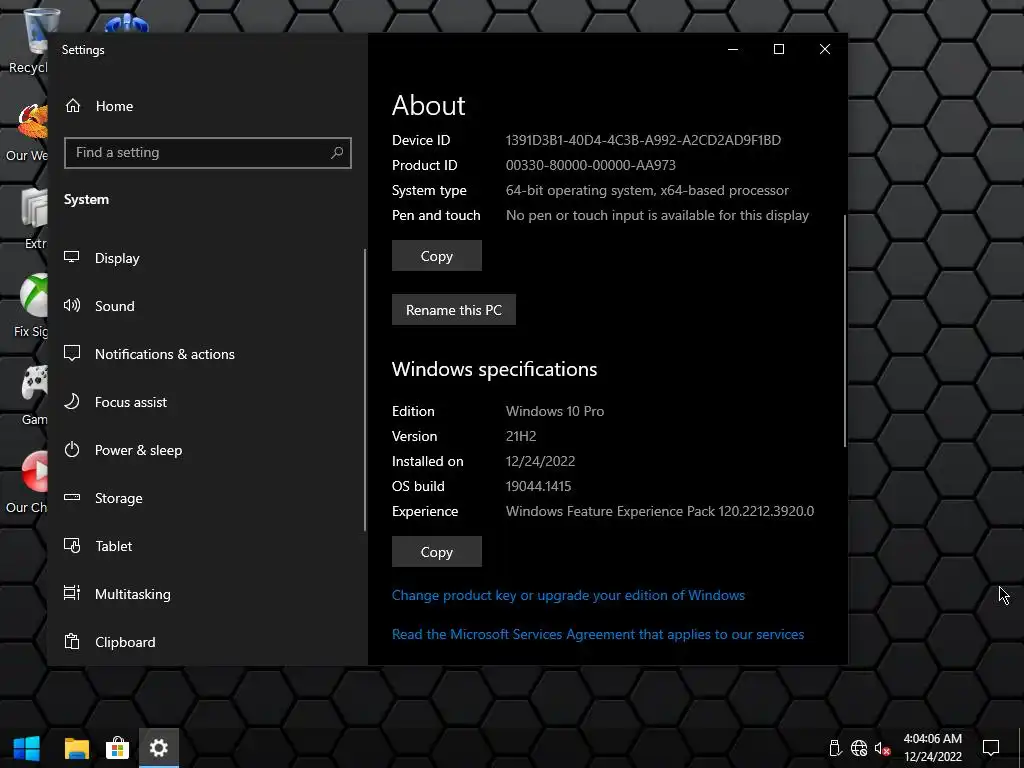Open Display settings

[208, 258]
